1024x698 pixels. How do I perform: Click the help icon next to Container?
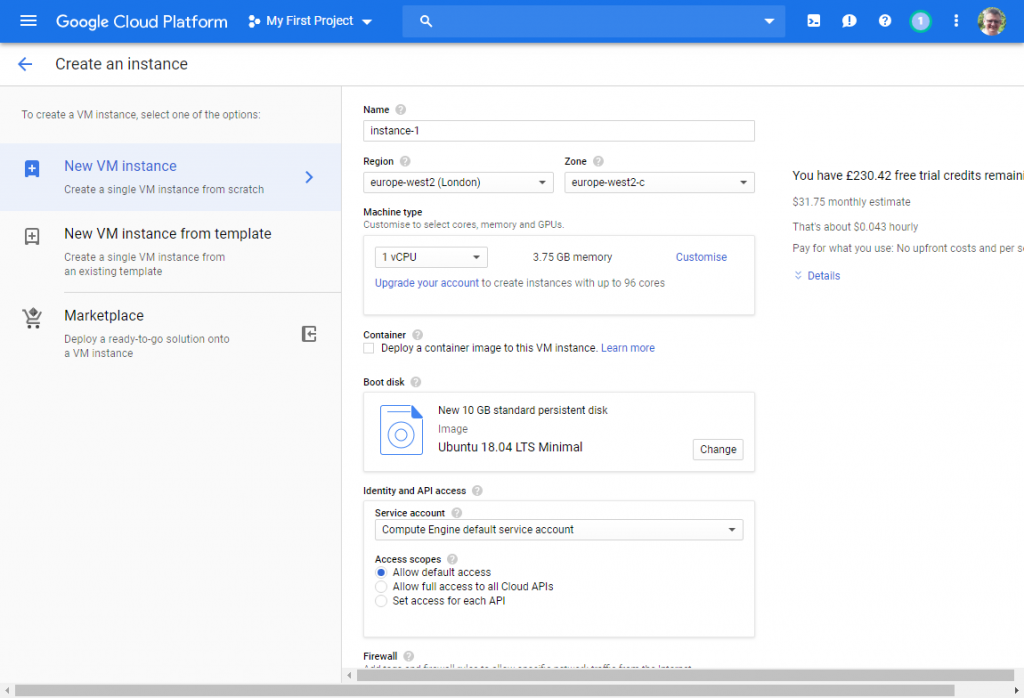pos(417,335)
